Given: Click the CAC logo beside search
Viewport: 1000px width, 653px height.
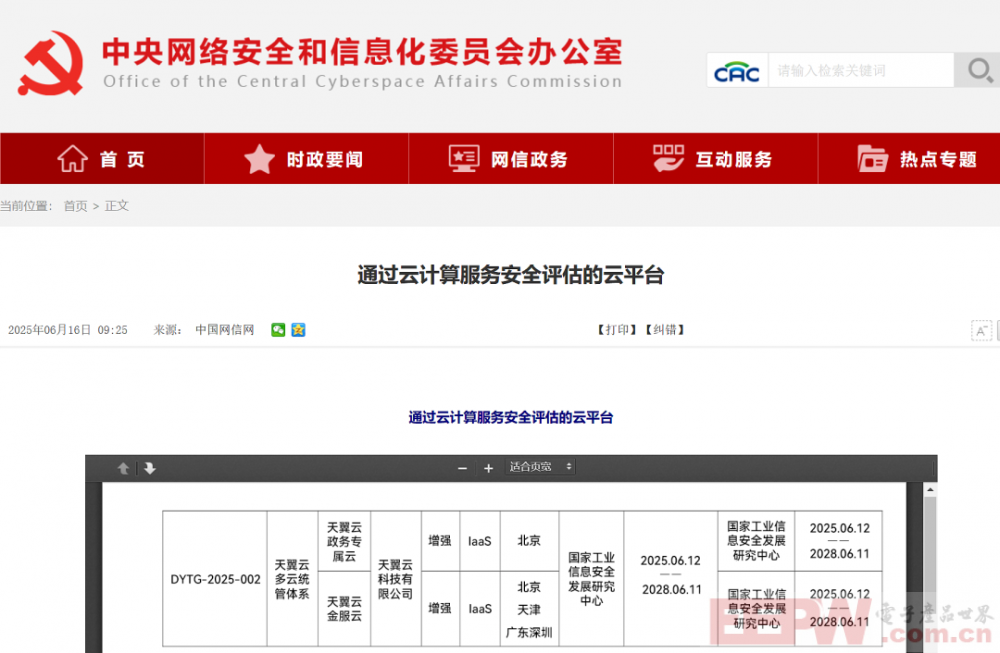Looking at the screenshot, I should coord(737,71).
